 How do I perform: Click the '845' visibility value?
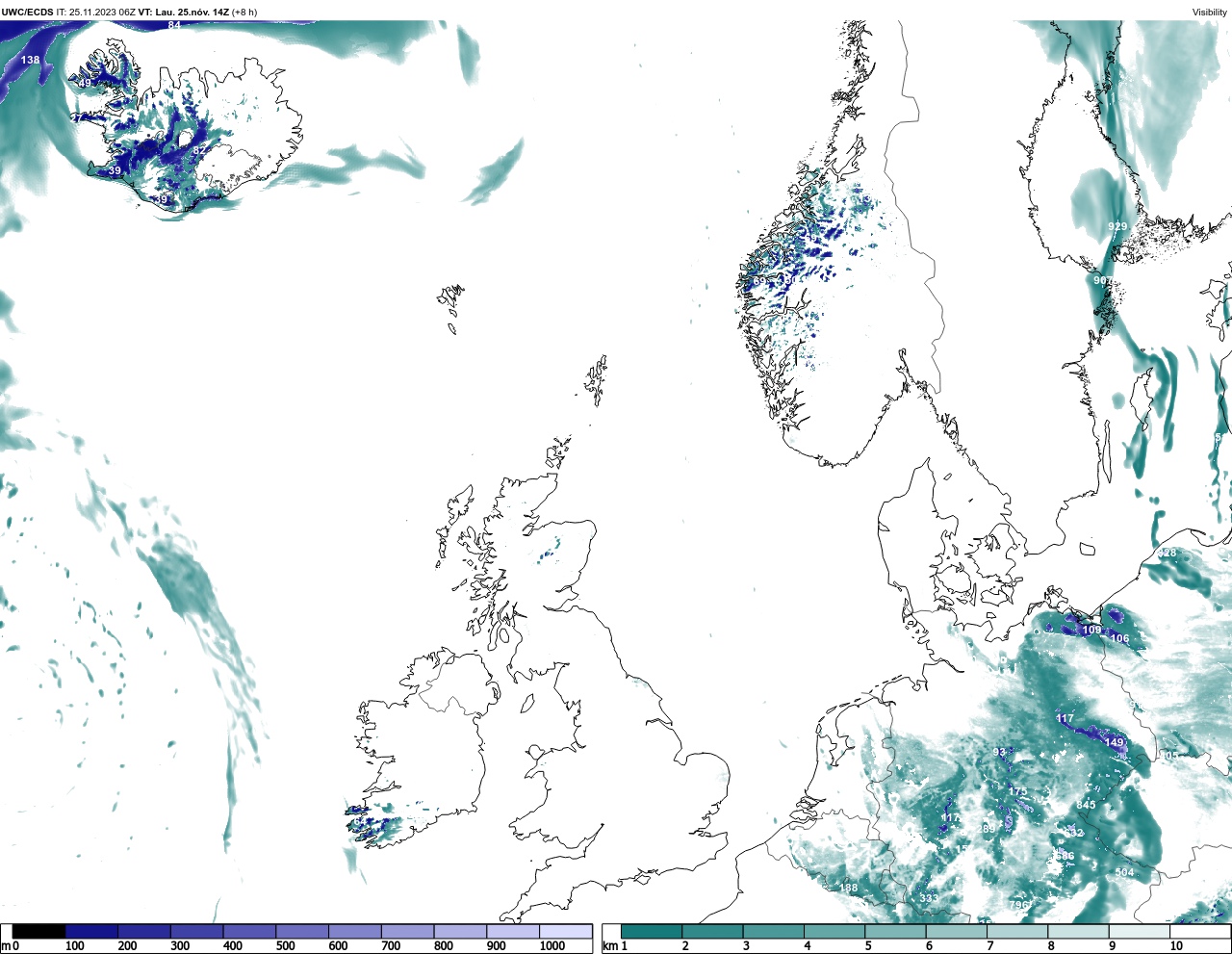1086,805
